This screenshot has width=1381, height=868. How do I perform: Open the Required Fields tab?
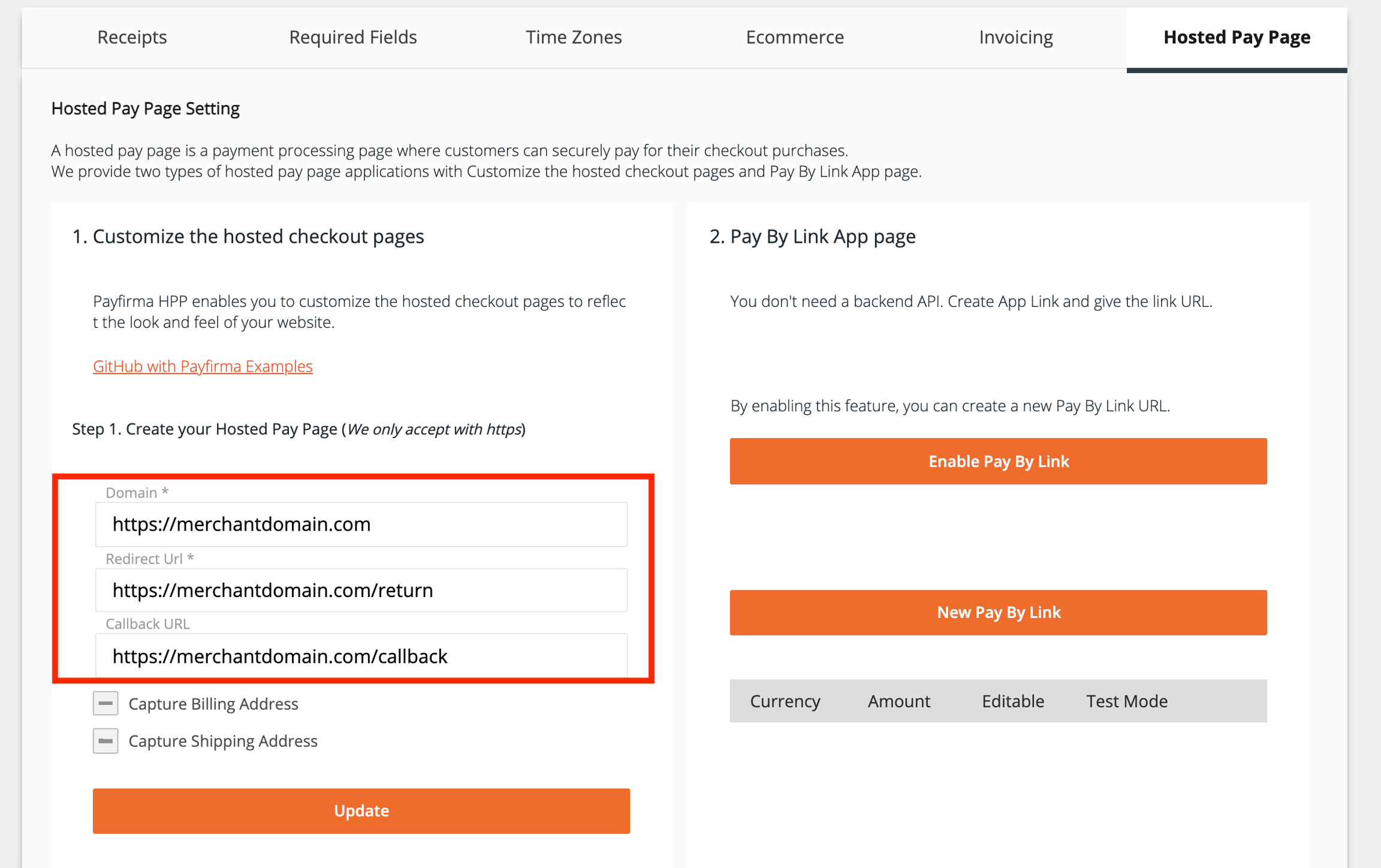352,37
